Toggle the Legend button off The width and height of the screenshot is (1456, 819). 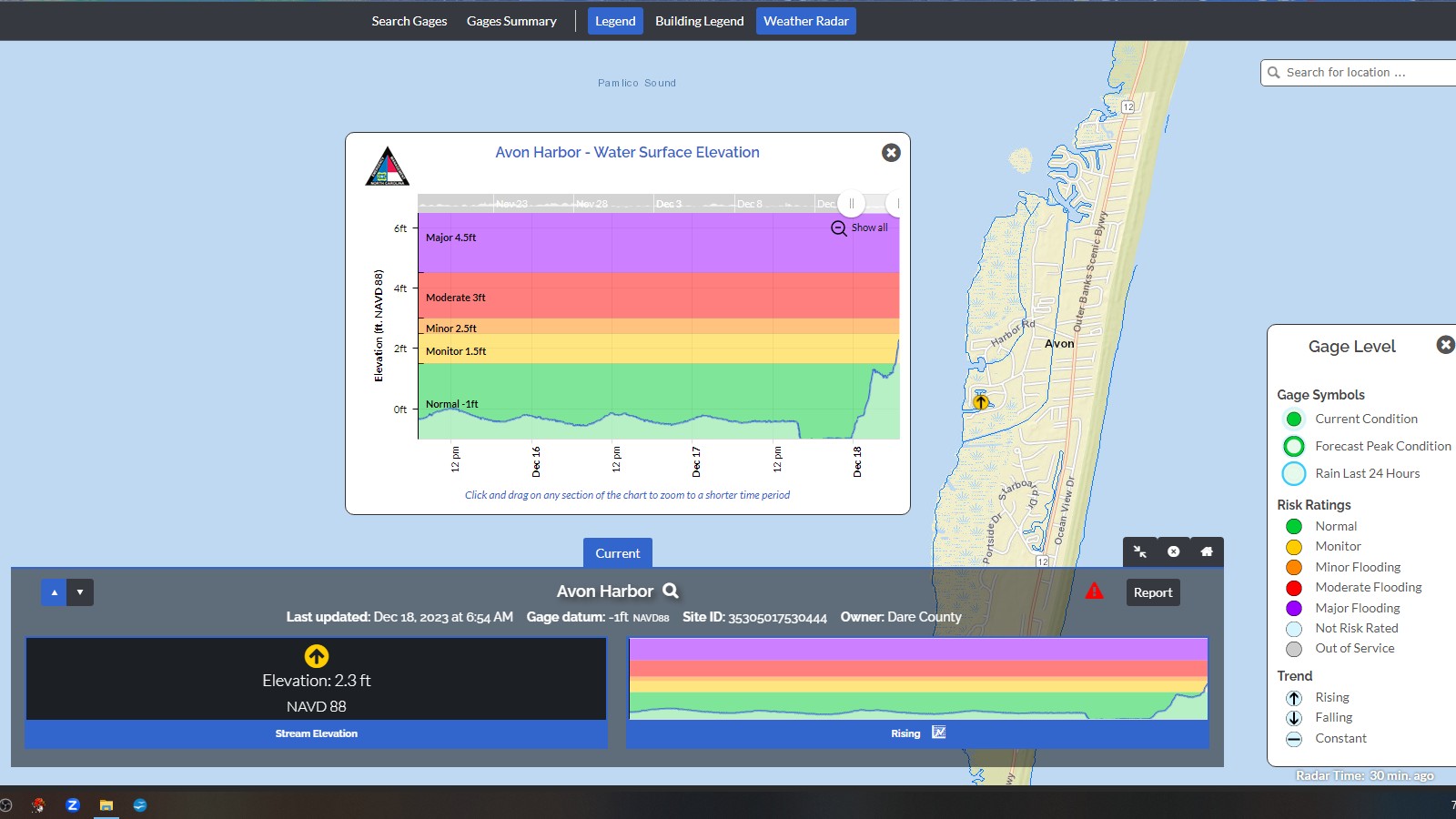pyautogui.click(x=615, y=21)
